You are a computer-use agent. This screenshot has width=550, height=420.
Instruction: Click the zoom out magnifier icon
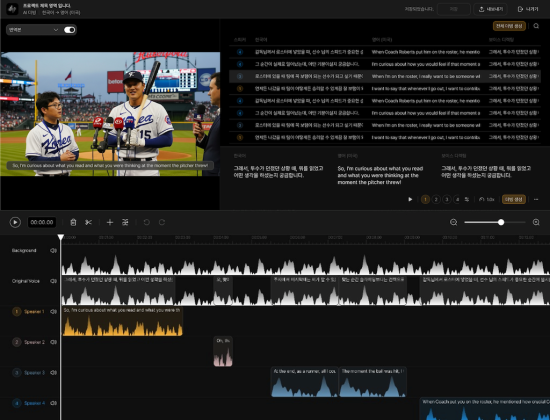pos(454,222)
